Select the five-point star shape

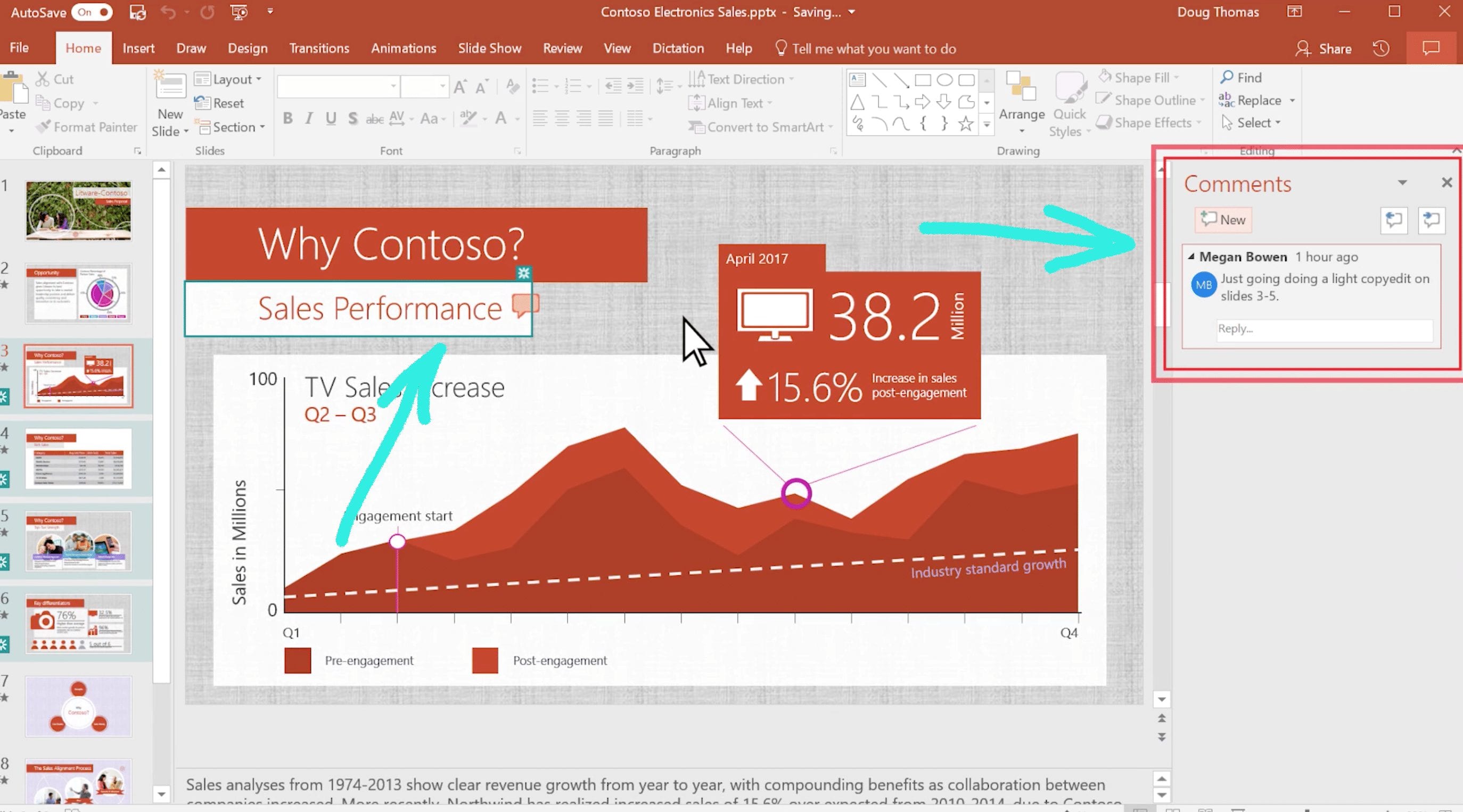[x=966, y=123]
